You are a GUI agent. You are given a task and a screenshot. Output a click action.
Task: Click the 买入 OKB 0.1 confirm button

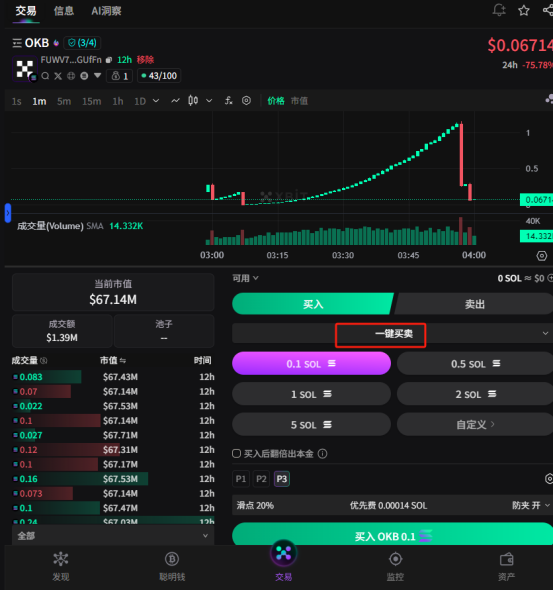393,534
